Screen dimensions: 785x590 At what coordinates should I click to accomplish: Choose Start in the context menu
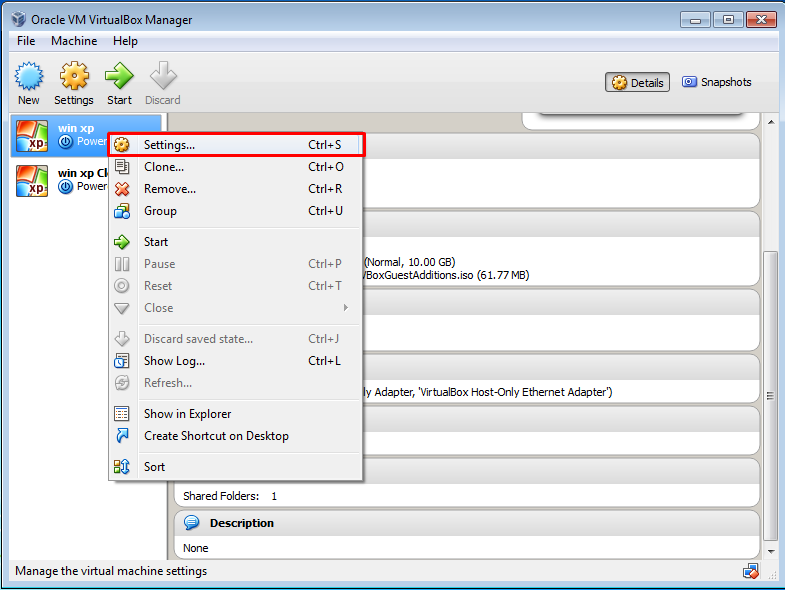tap(235, 242)
